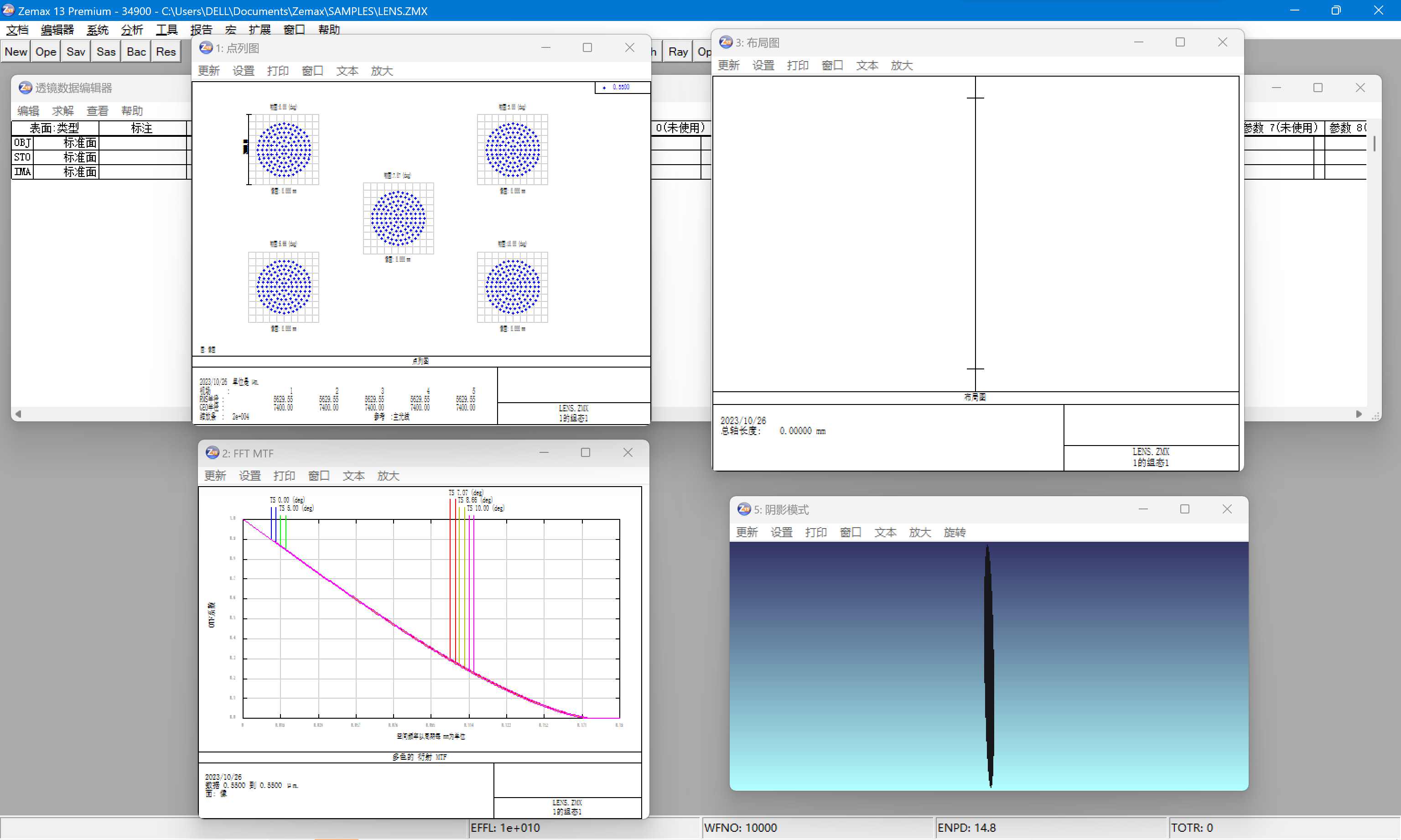Image resolution: width=1401 pixels, height=840 pixels.
Task: Click the main Zemax application icon
Action: 8,10
